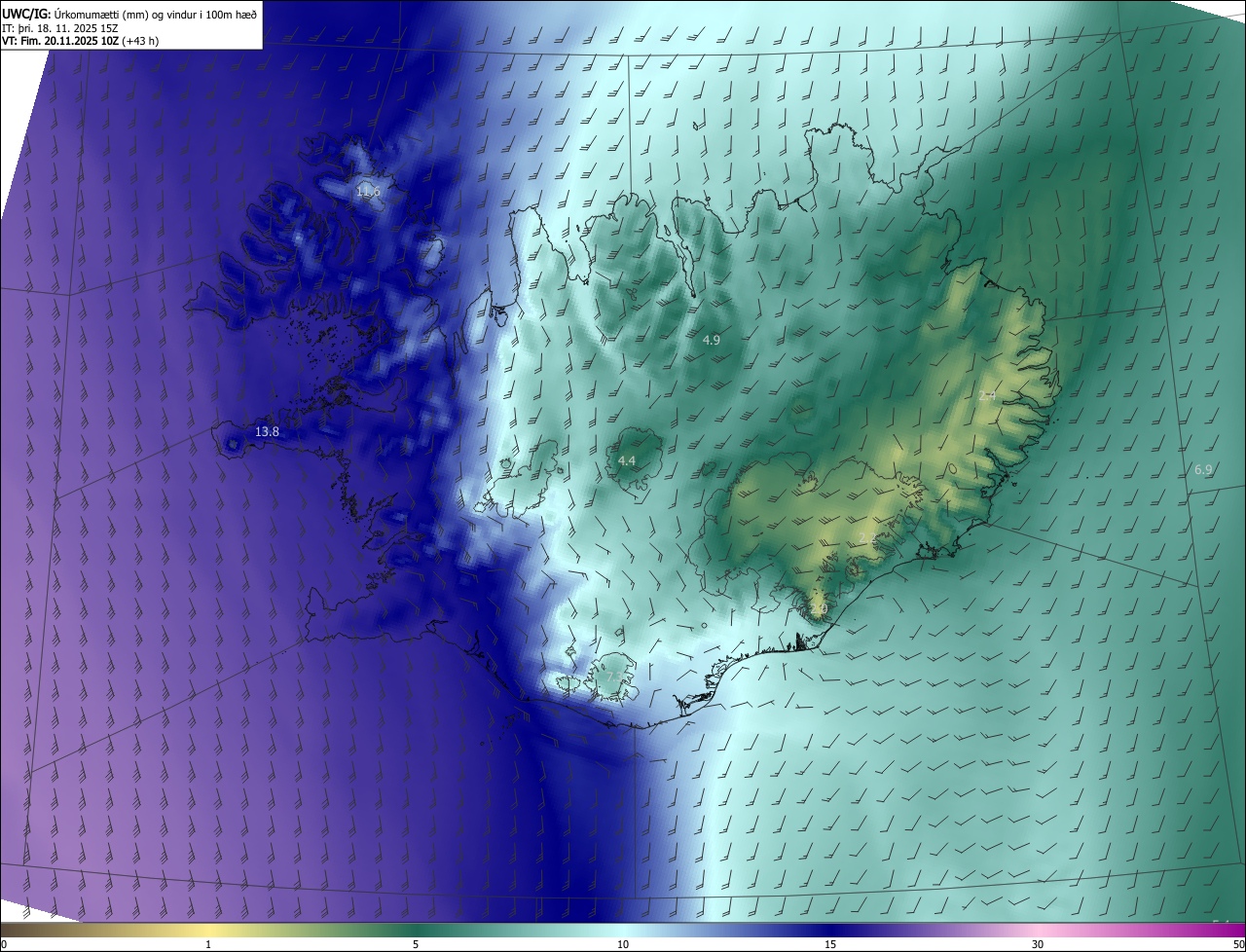Image resolution: width=1246 pixels, height=952 pixels.
Task: Click the map title "UWC/IG: Úrkomumætti (mm)"
Action: point(75,14)
